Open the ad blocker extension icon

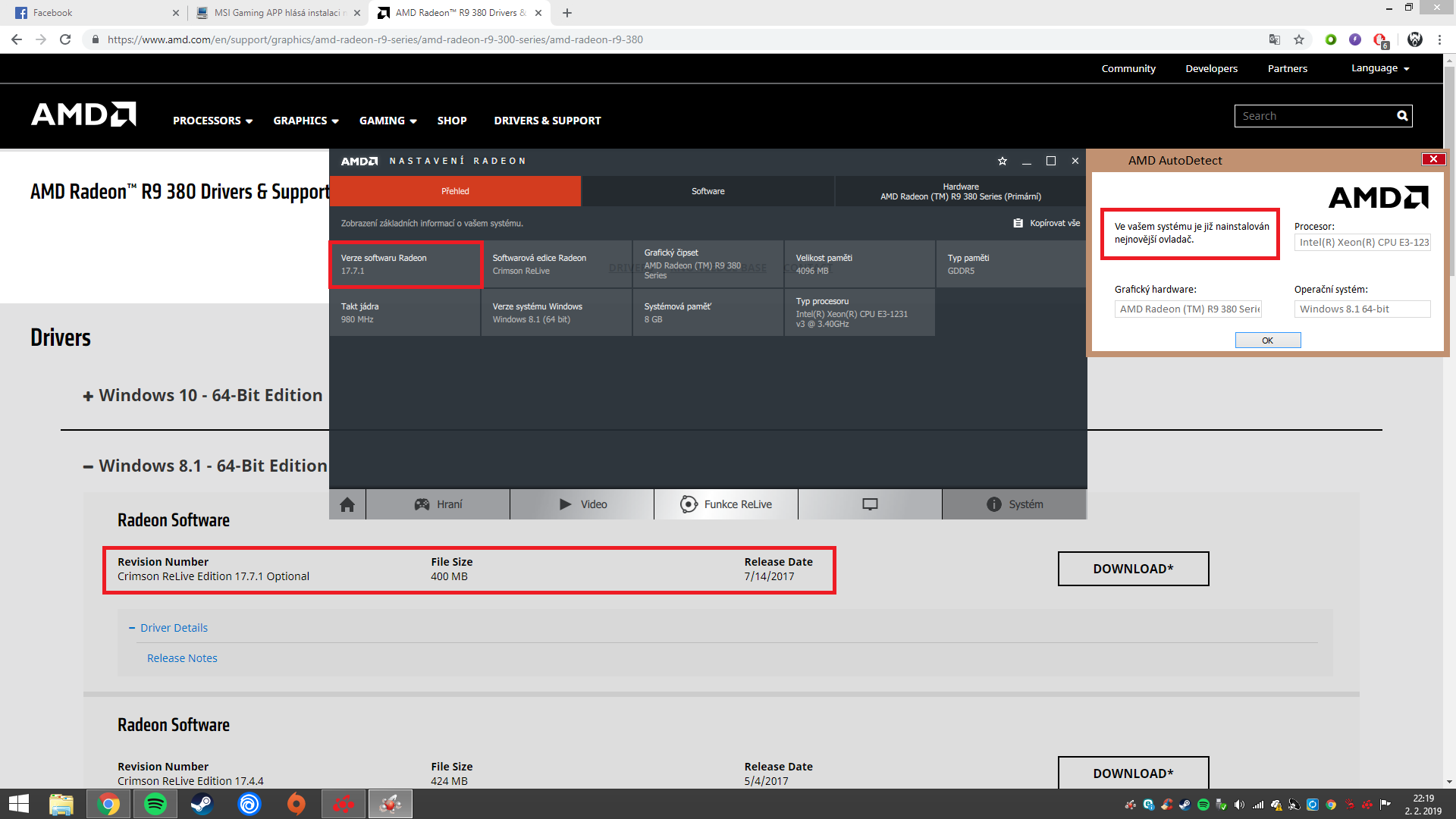click(x=1380, y=40)
